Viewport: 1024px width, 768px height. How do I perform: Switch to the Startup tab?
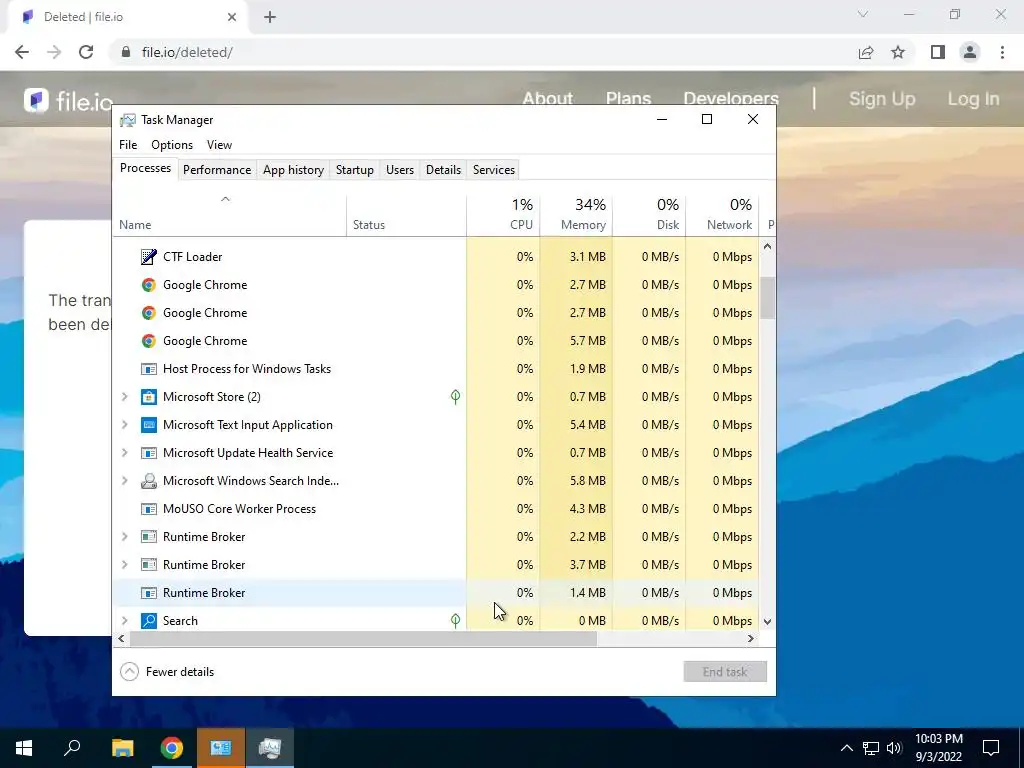[x=355, y=170]
